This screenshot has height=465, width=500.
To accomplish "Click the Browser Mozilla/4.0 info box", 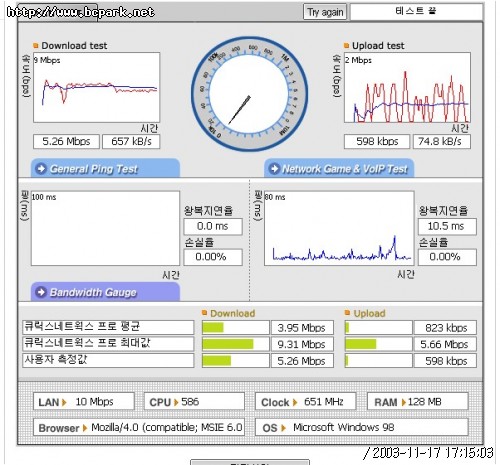I will click(x=139, y=427).
